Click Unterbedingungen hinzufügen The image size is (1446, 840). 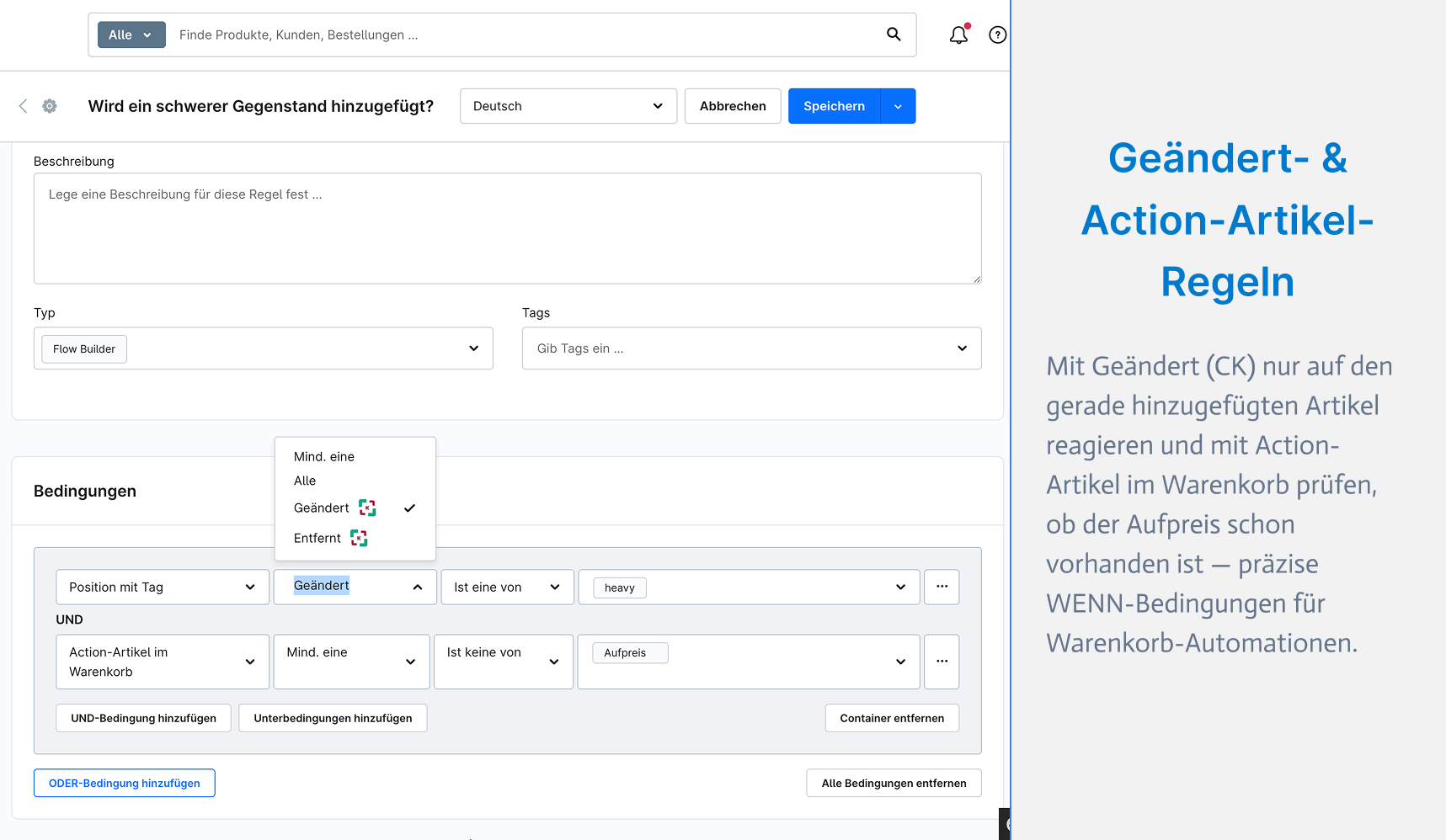333,718
